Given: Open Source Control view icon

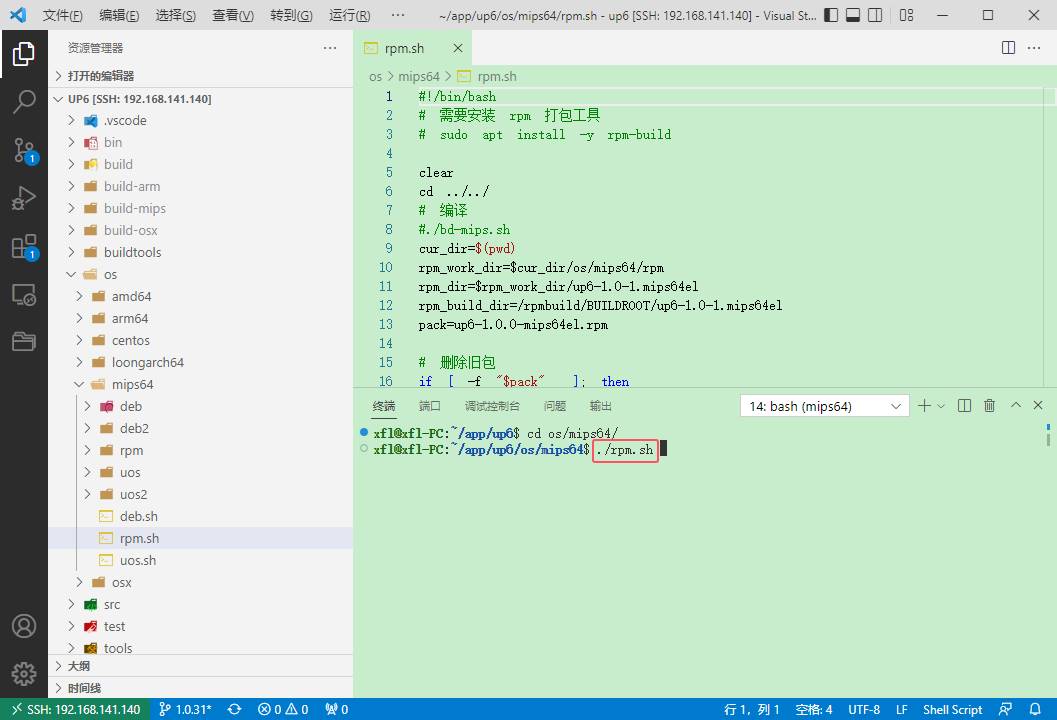Looking at the screenshot, I should 23,150.
